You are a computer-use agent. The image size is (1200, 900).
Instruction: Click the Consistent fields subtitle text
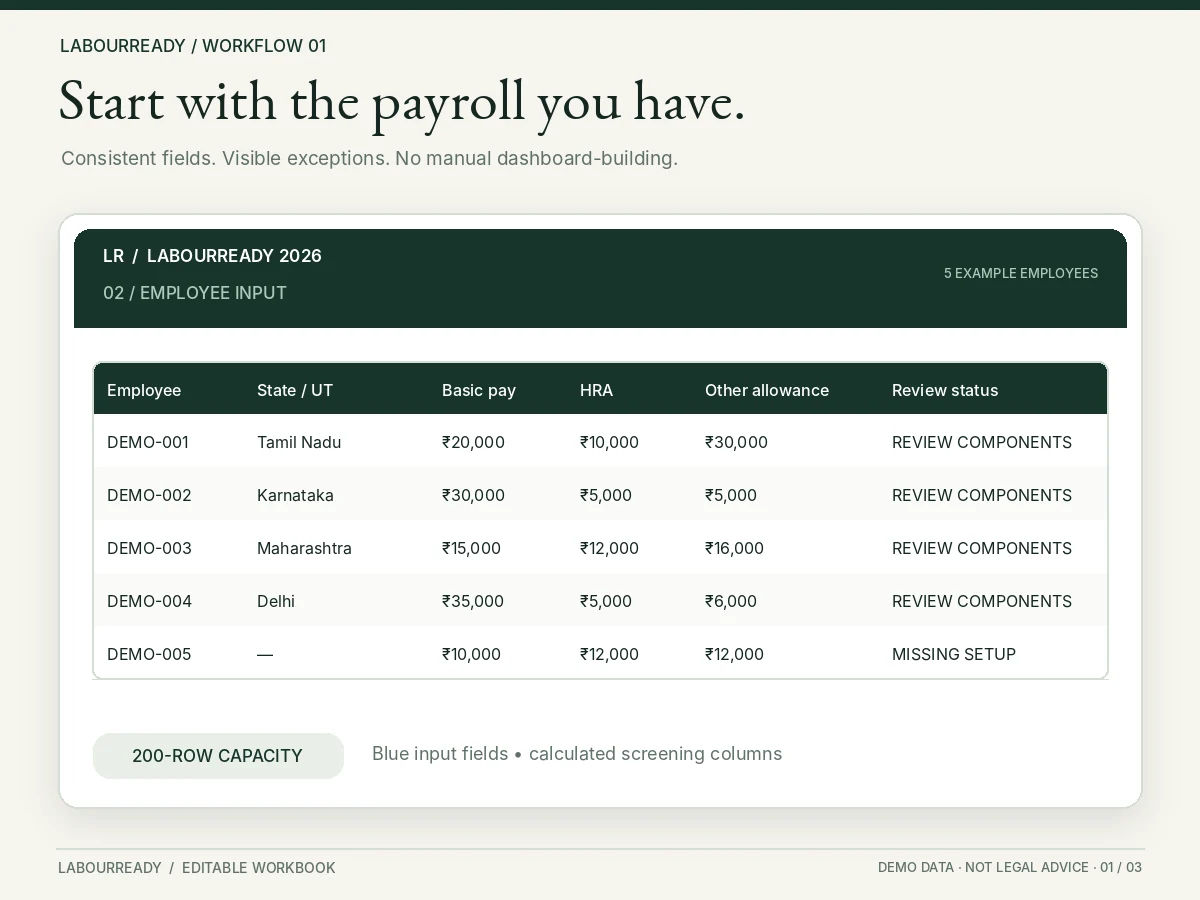[369, 158]
